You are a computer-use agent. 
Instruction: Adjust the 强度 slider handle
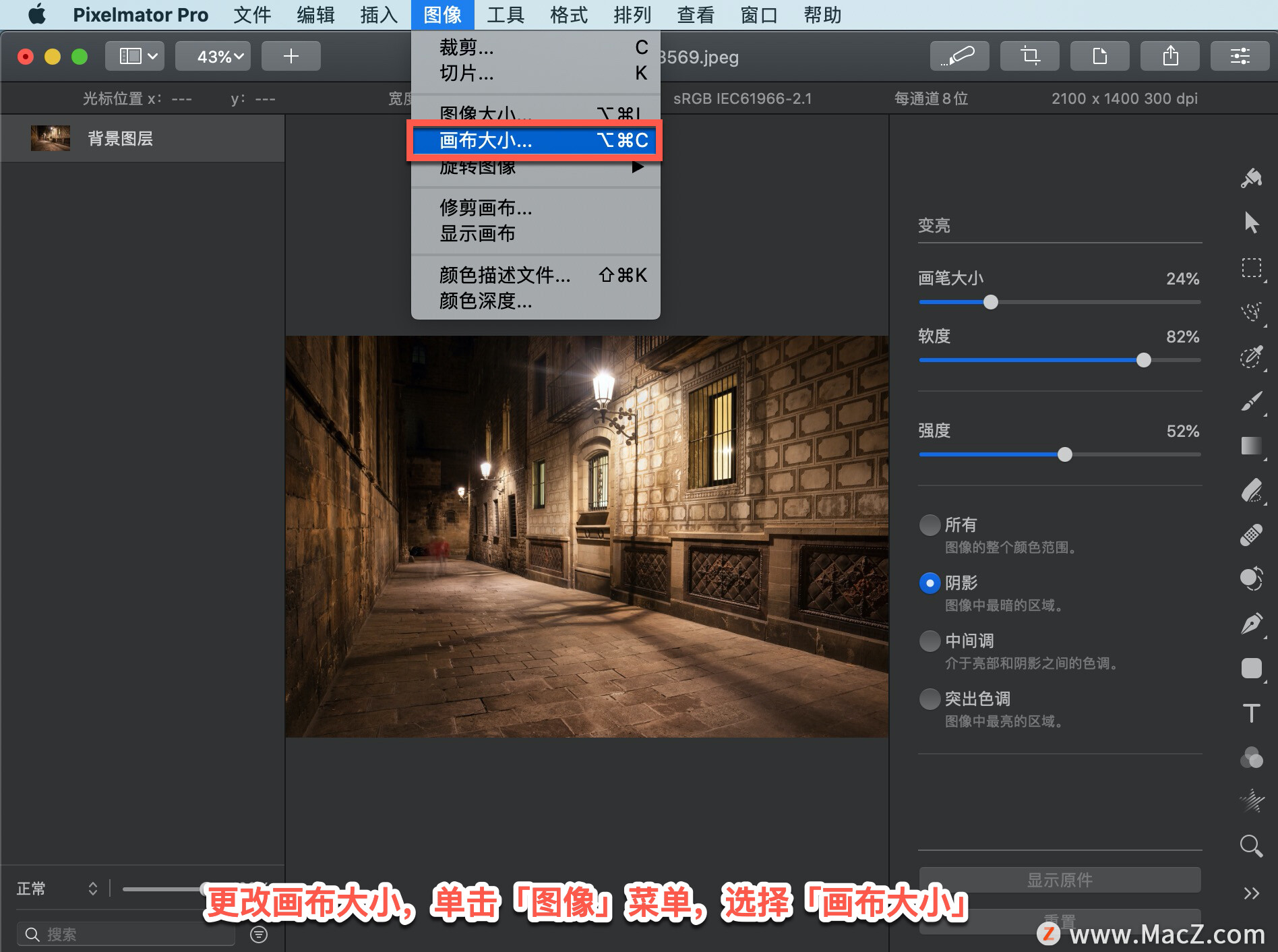click(1064, 454)
